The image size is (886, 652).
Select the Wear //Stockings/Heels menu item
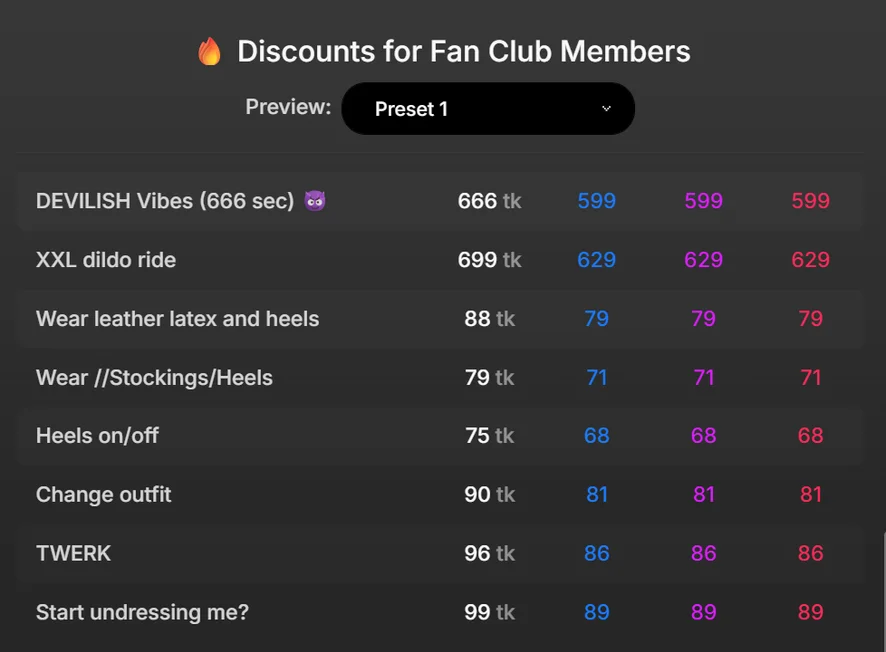tap(154, 378)
